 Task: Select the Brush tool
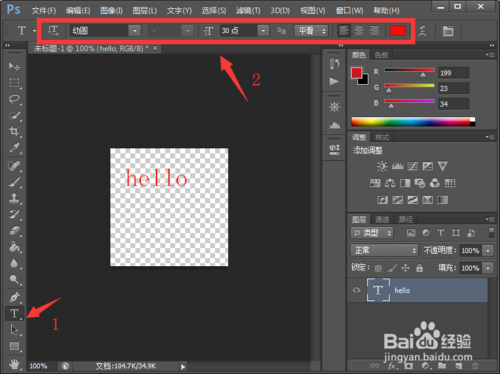tap(14, 182)
